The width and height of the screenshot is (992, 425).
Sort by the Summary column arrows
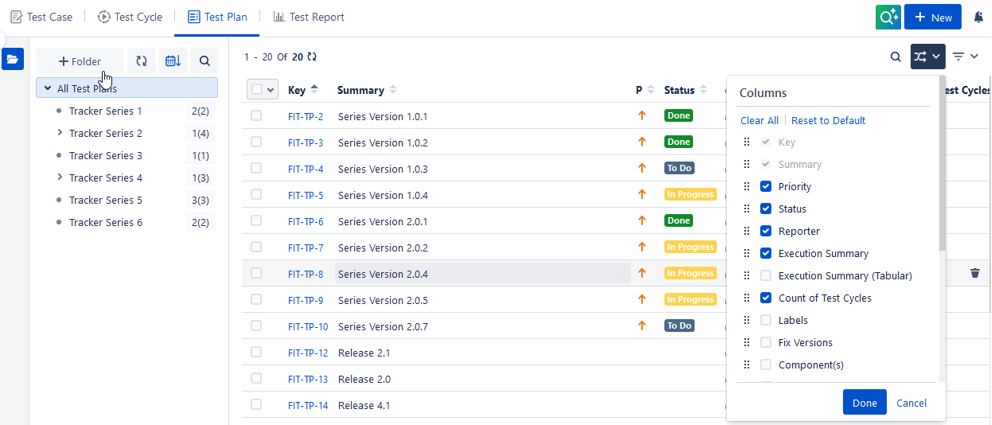(x=393, y=90)
